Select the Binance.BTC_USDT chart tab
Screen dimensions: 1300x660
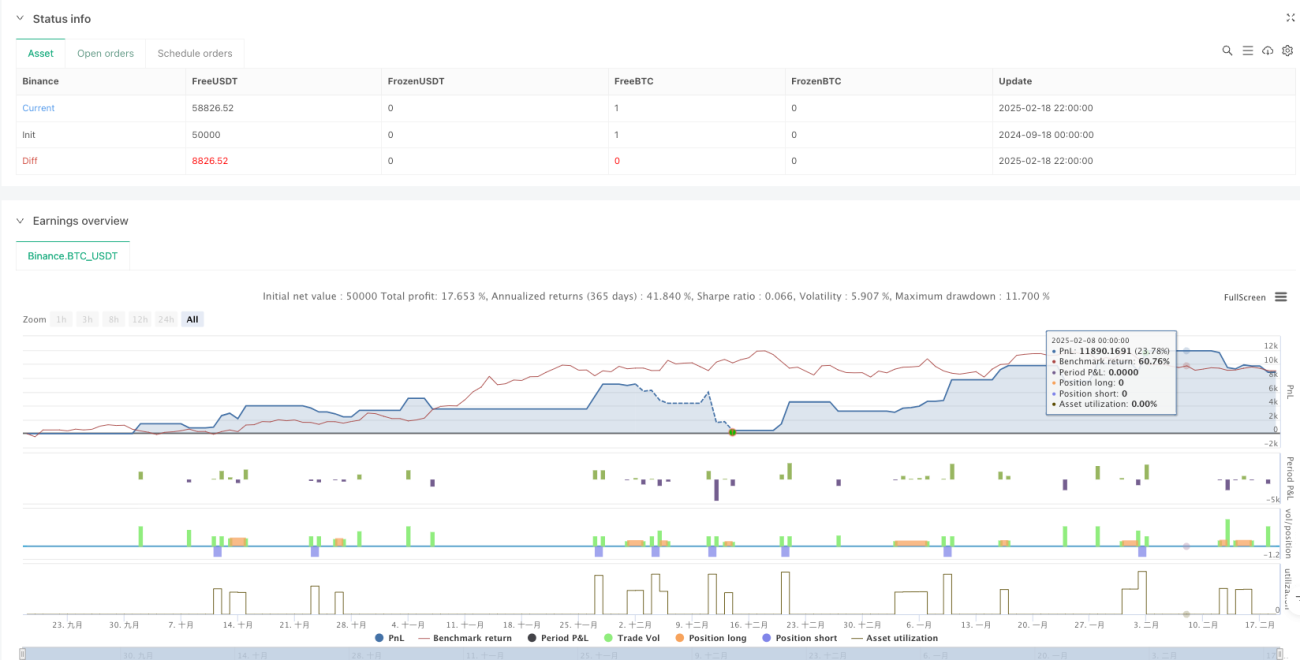72,256
